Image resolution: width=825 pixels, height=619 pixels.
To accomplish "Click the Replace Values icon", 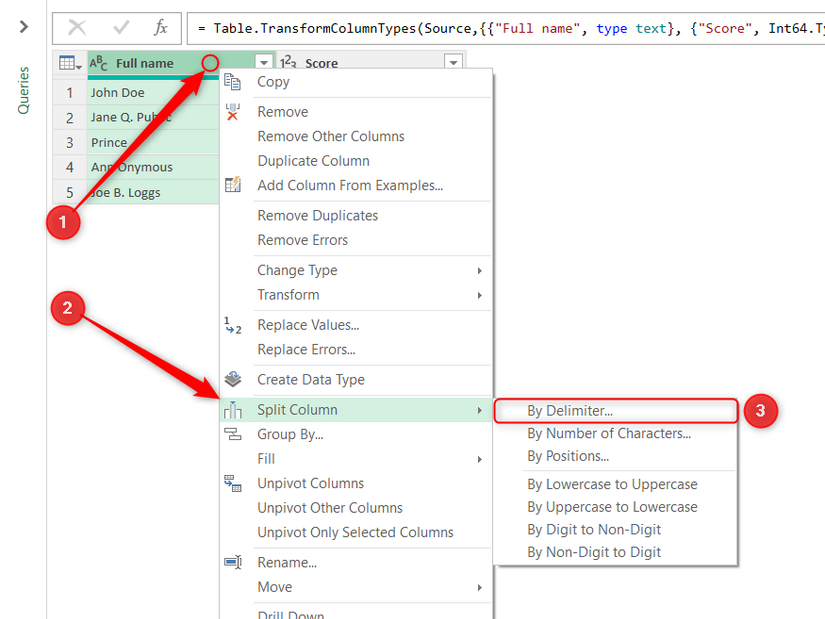I will (233, 325).
